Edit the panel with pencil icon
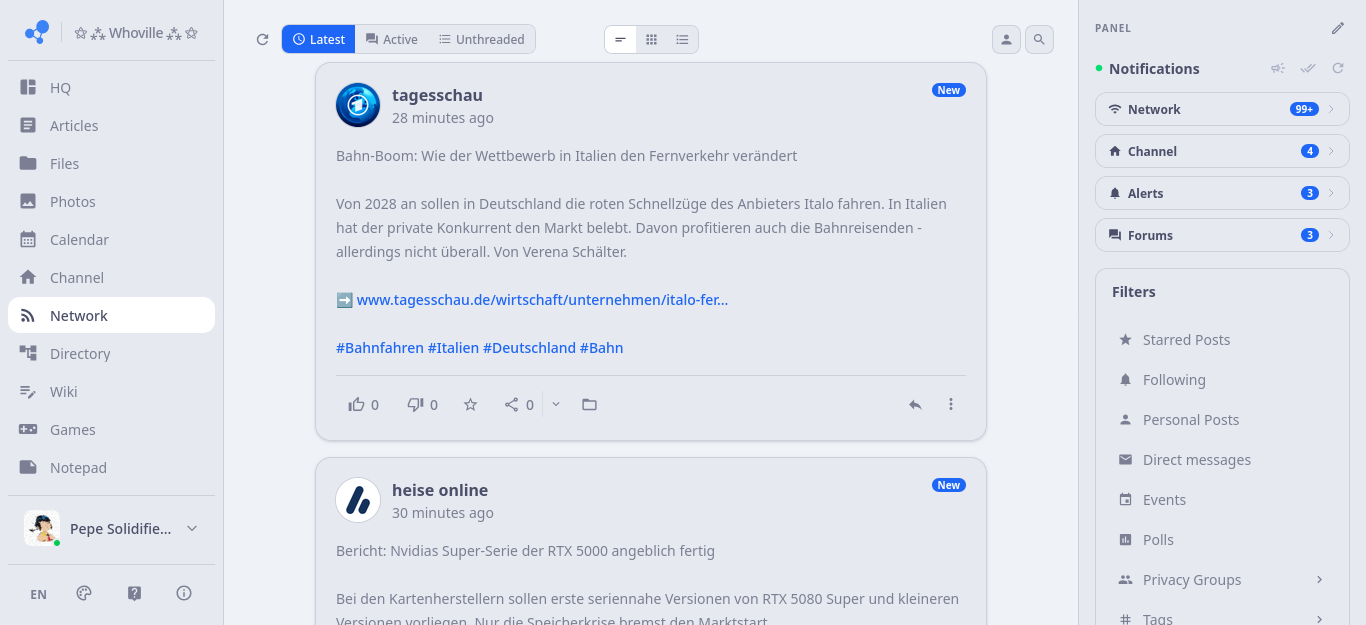This screenshot has width=1366, height=625. point(1338,28)
